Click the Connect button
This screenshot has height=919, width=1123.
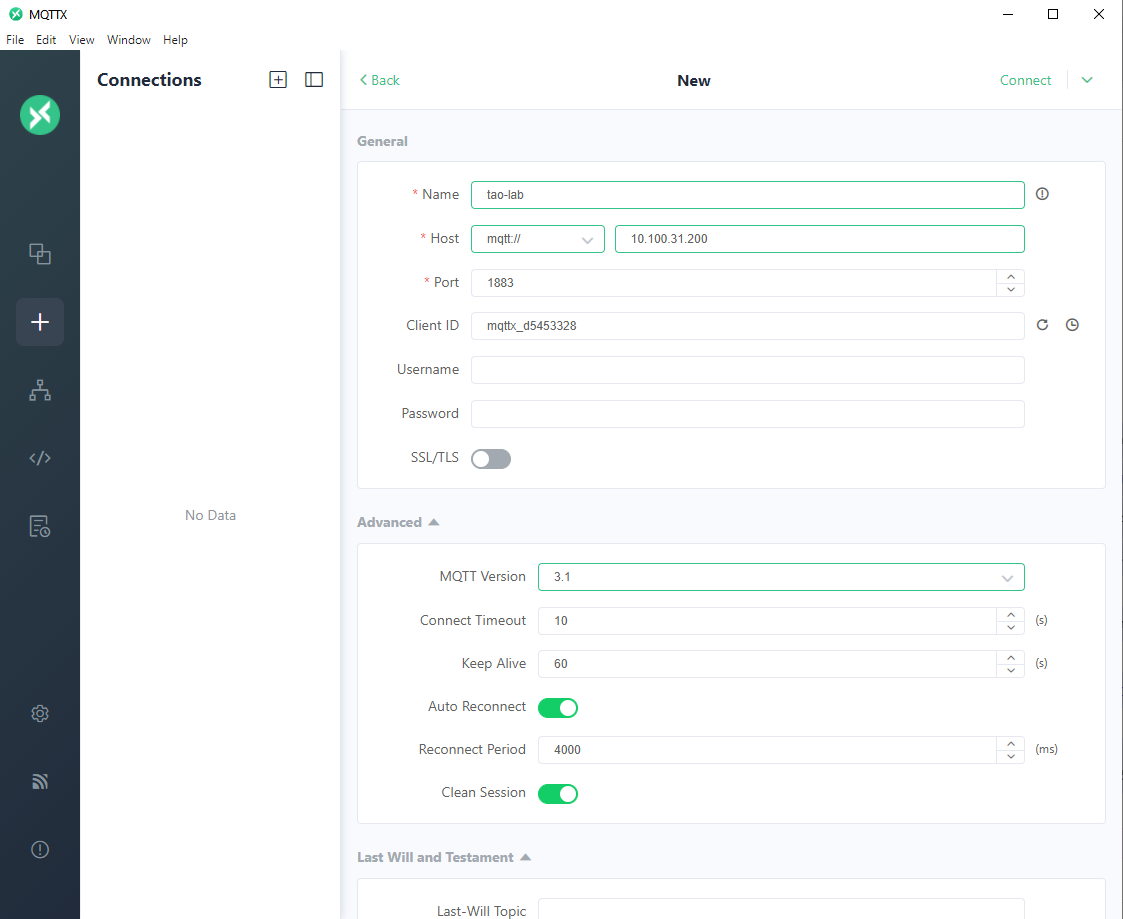coord(1025,80)
